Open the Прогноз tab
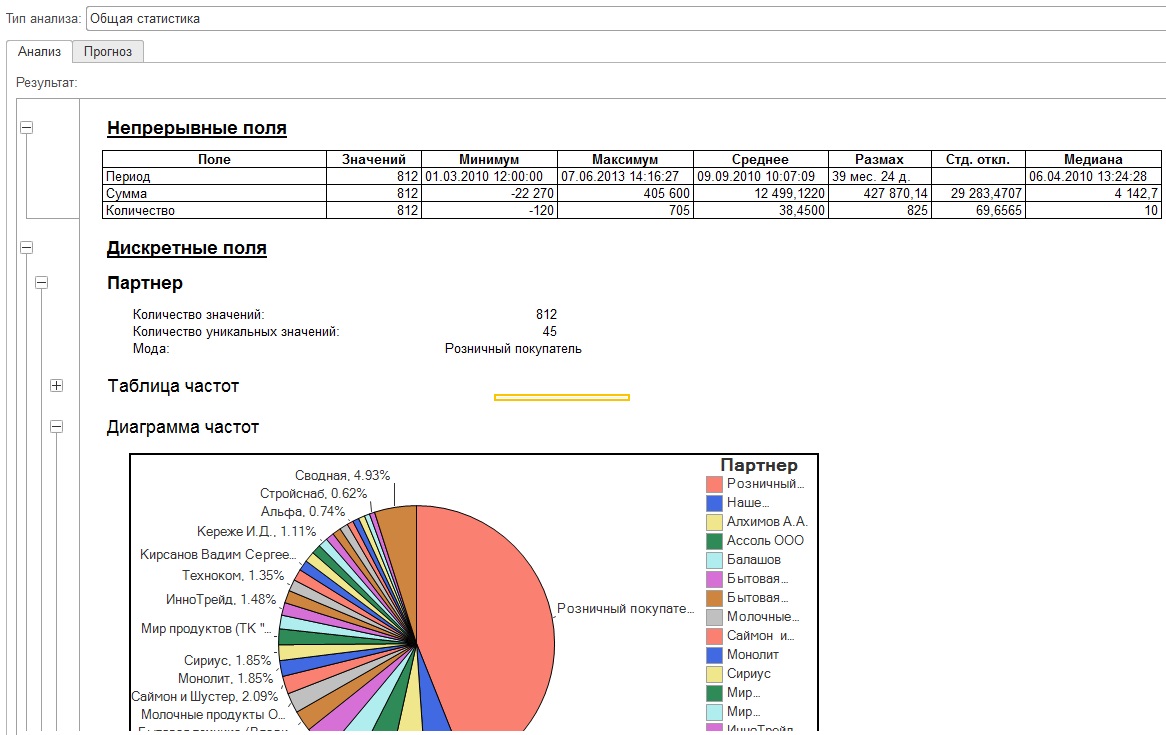This screenshot has width=1166, height=735. (x=108, y=51)
